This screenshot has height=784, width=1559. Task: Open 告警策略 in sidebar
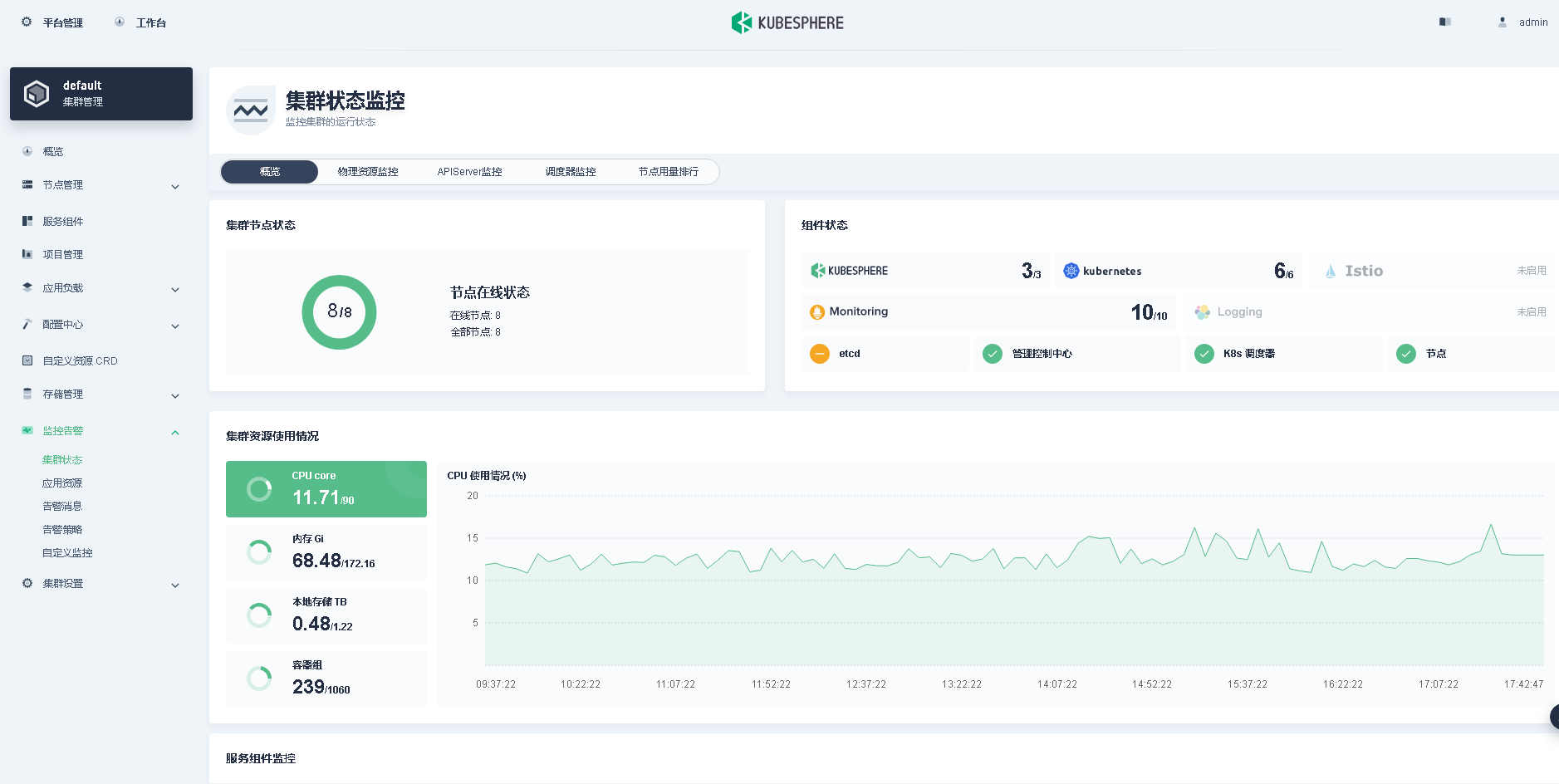click(62, 529)
